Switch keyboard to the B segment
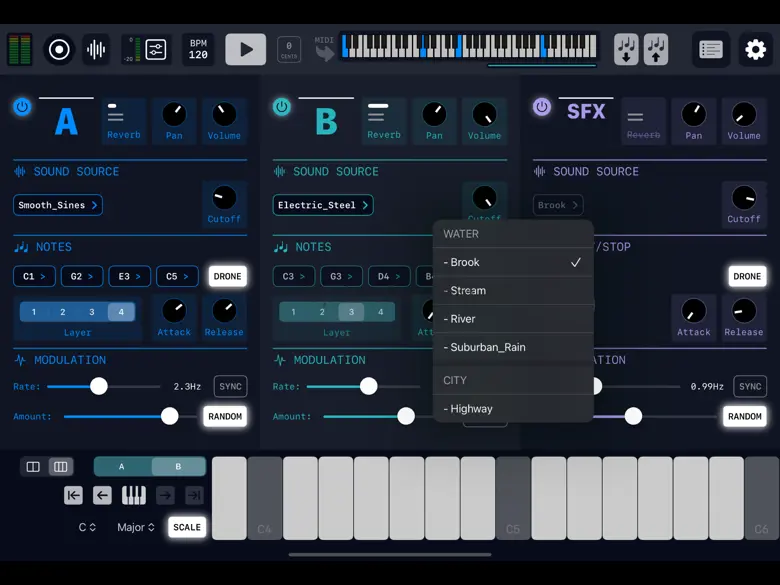780x585 pixels. click(x=178, y=467)
